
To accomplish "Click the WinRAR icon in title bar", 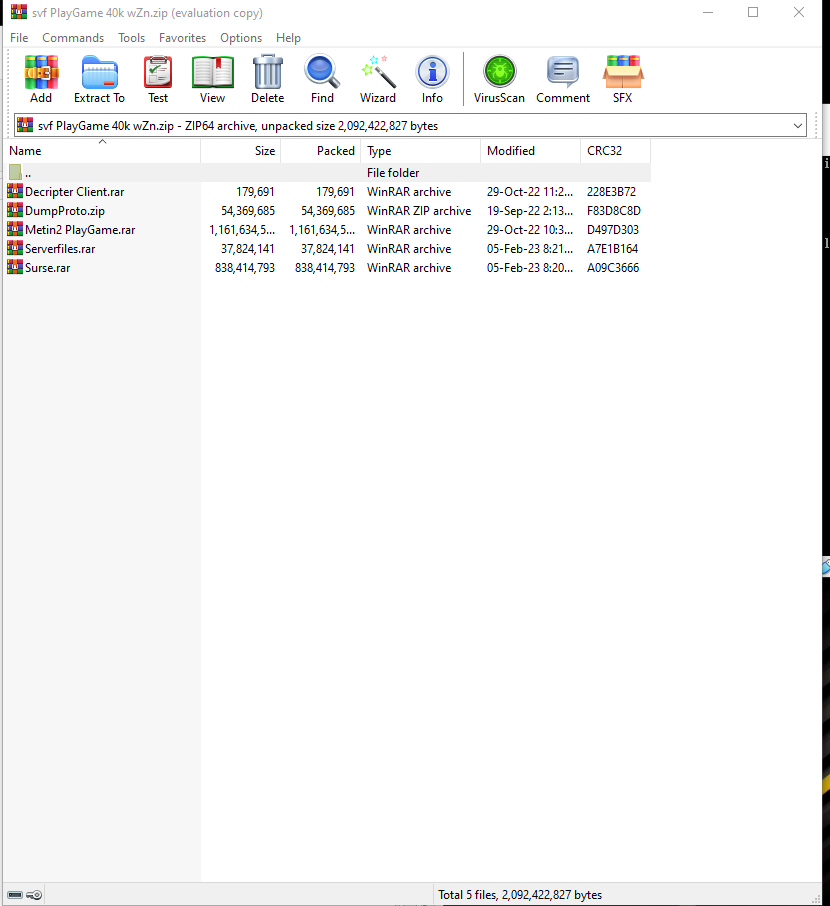I will [18, 12].
